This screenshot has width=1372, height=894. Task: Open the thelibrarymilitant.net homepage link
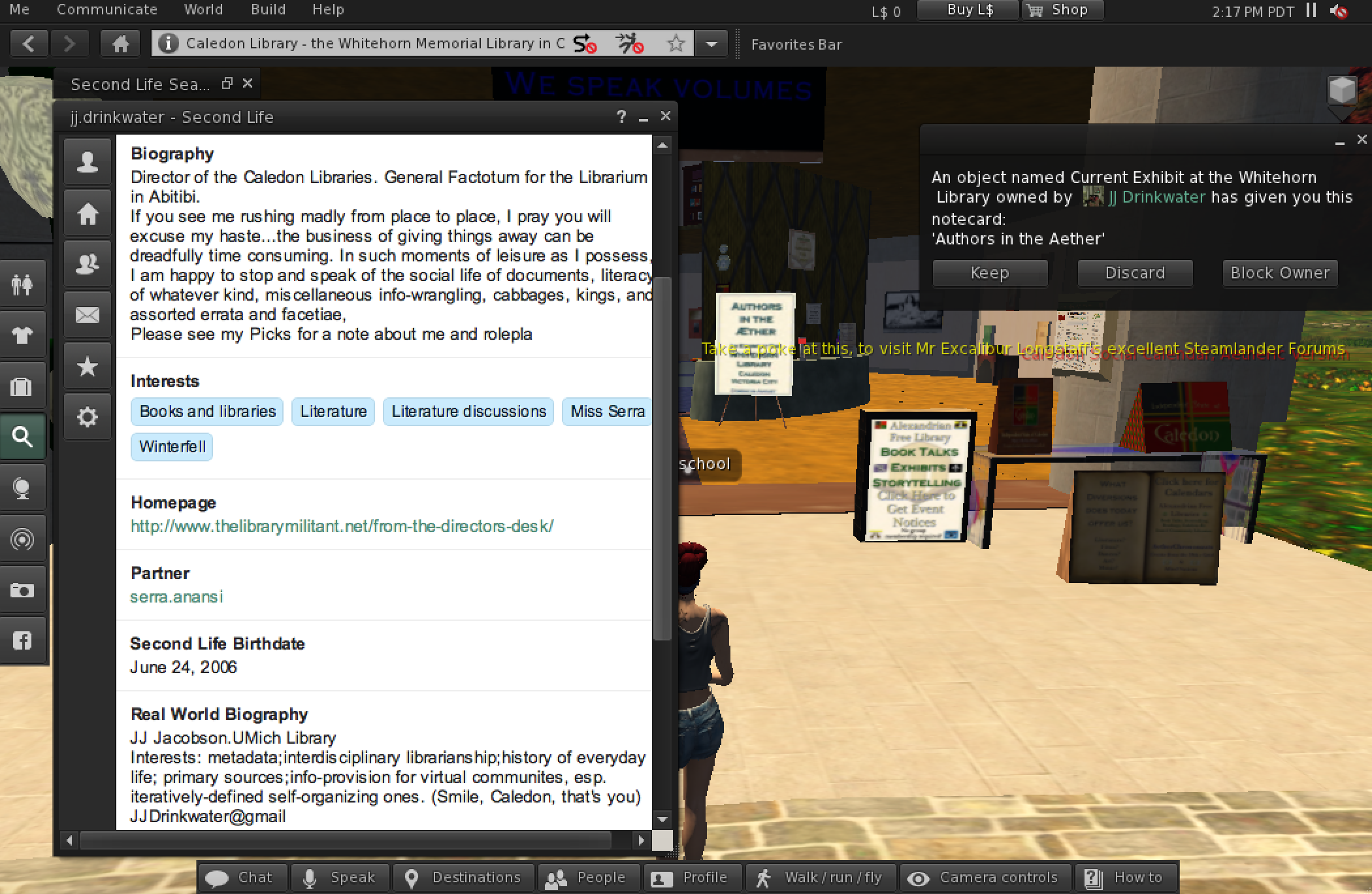(342, 526)
